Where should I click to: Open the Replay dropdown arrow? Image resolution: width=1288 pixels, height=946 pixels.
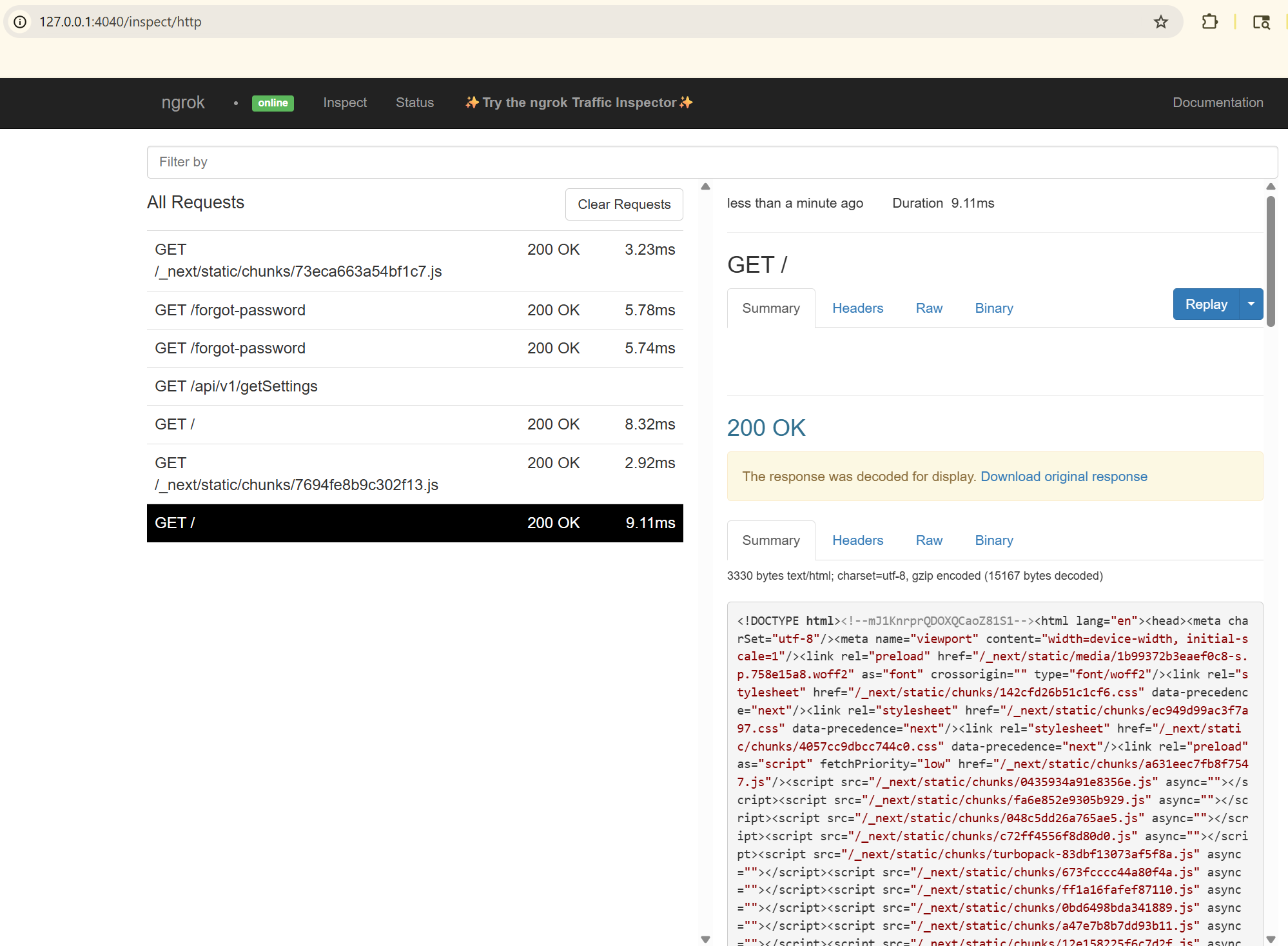(x=1251, y=304)
